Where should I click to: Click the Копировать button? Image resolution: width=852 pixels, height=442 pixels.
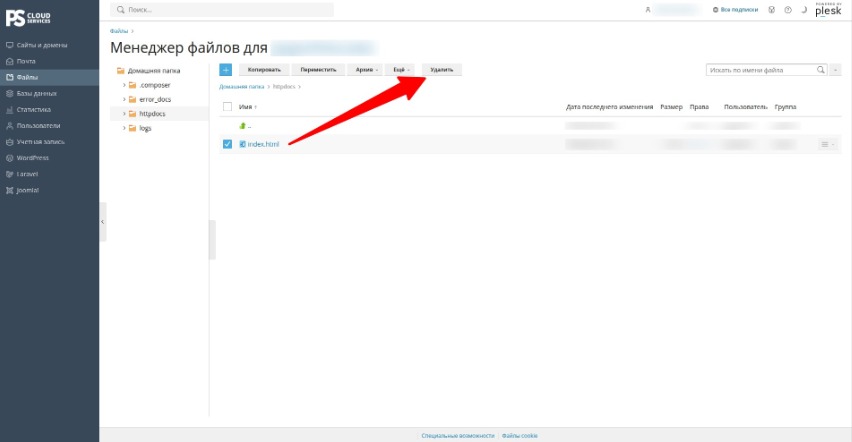click(264, 70)
